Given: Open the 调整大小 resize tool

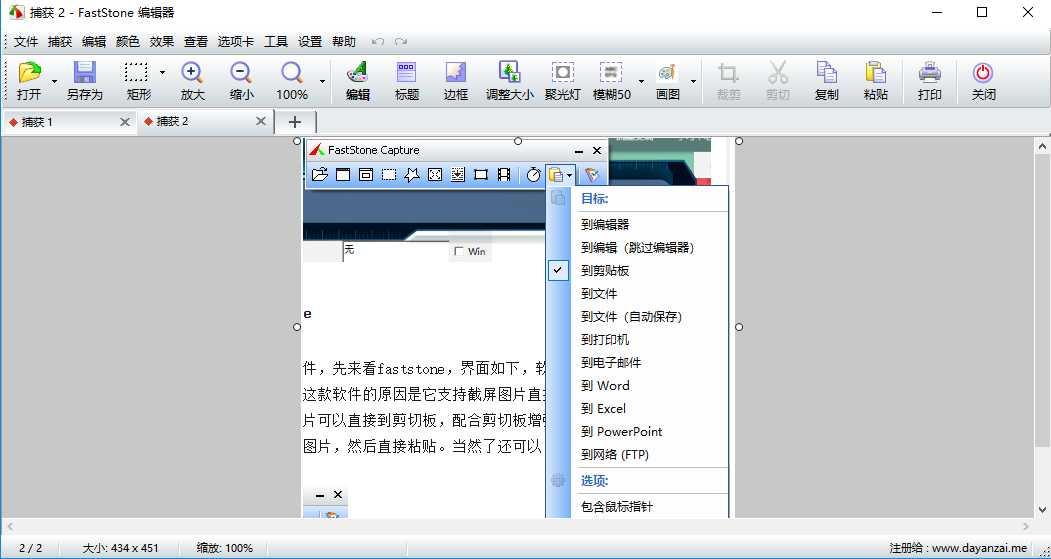Looking at the screenshot, I should click(x=510, y=80).
